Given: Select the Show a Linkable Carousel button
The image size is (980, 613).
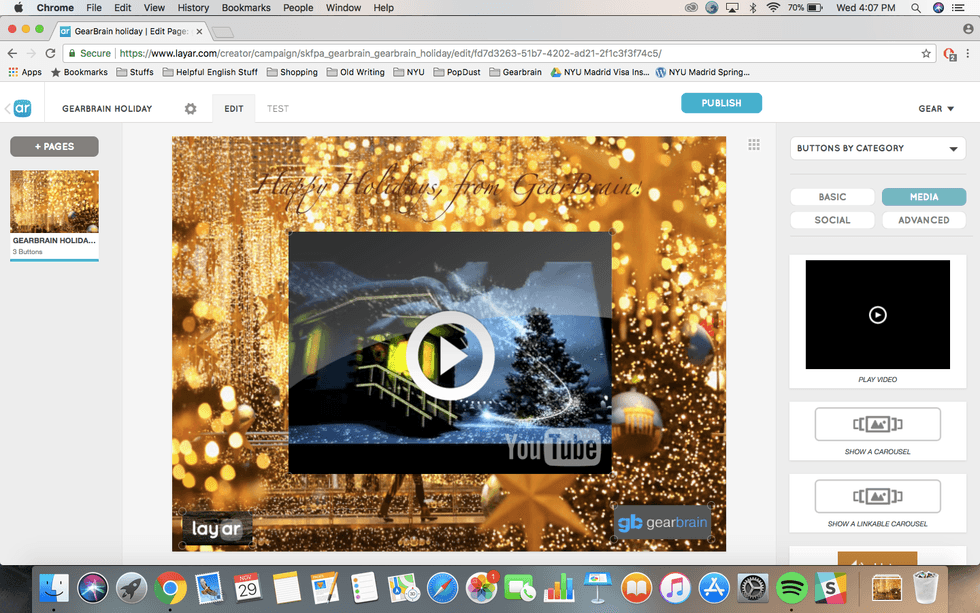Looking at the screenshot, I should (877, 496).
